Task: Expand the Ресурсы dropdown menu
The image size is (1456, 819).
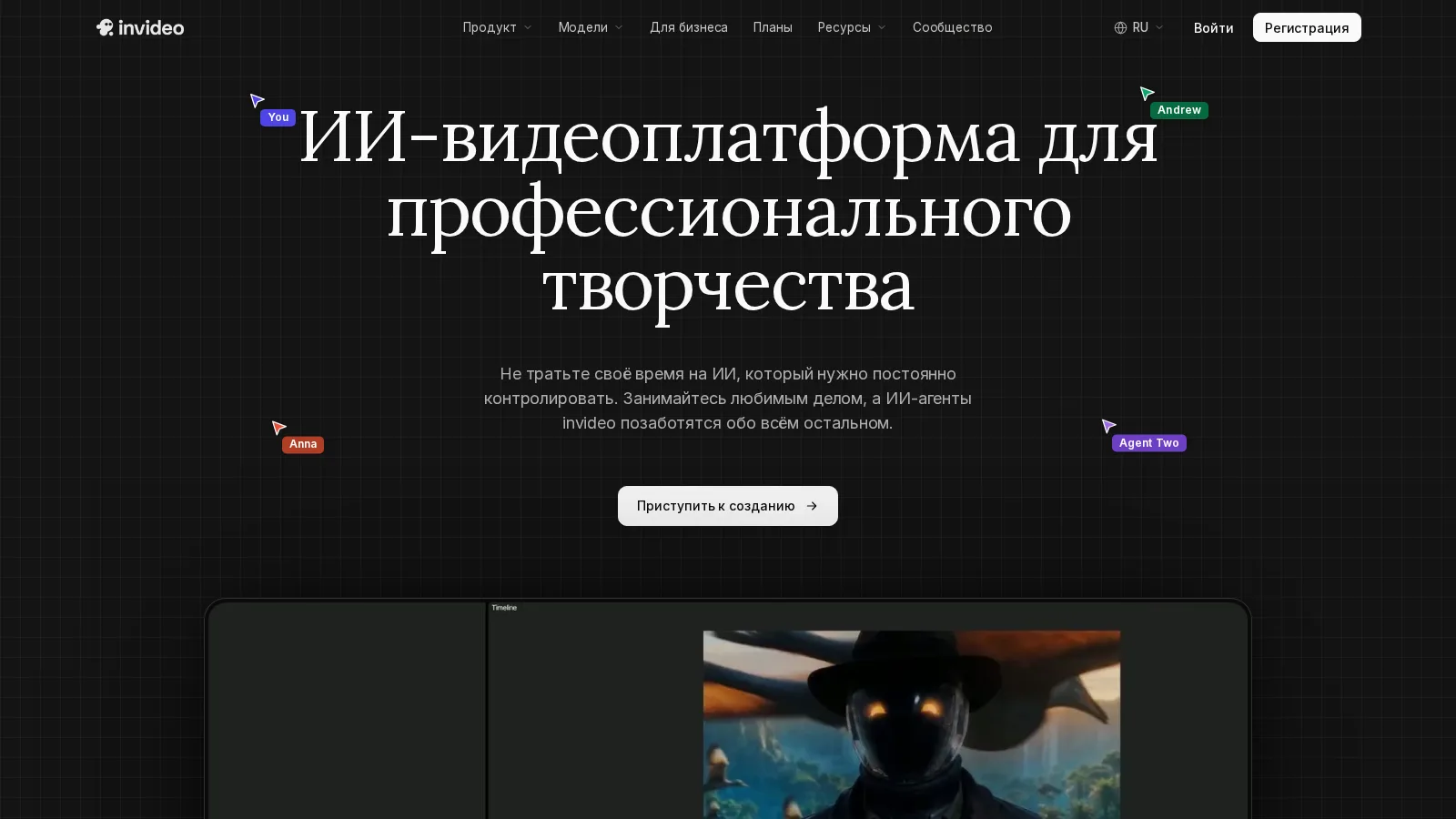Action: [852, 27]
